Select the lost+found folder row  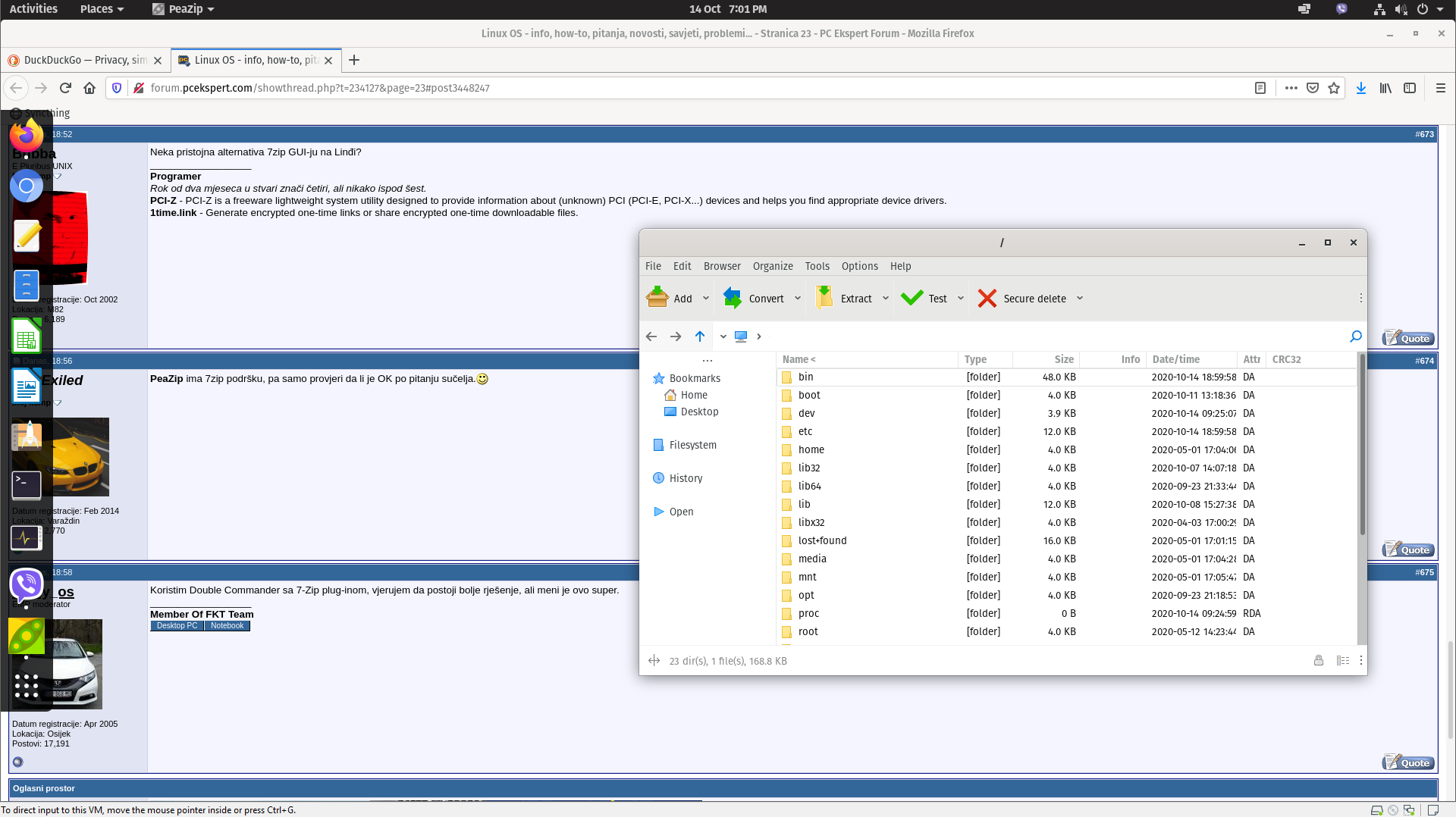tap(1066, 540)
